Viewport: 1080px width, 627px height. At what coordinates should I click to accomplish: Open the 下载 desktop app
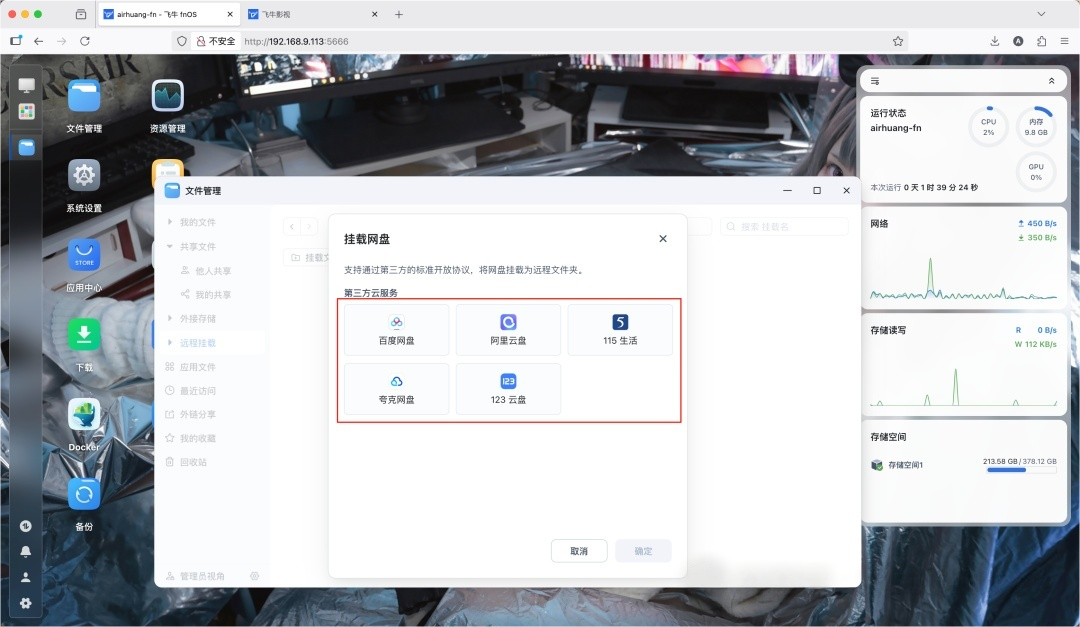coord(84,335)
